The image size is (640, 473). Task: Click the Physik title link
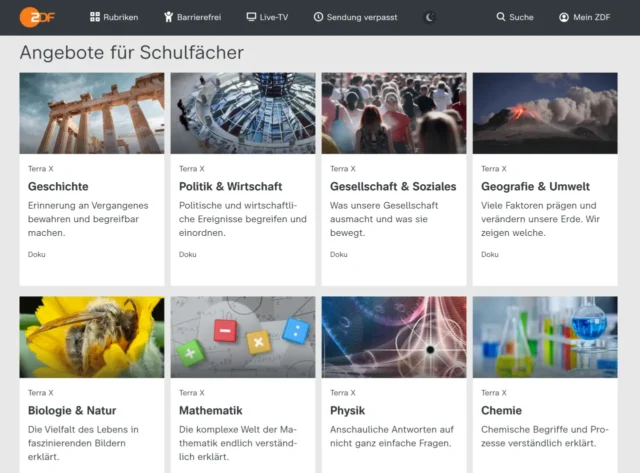(347, 410)
